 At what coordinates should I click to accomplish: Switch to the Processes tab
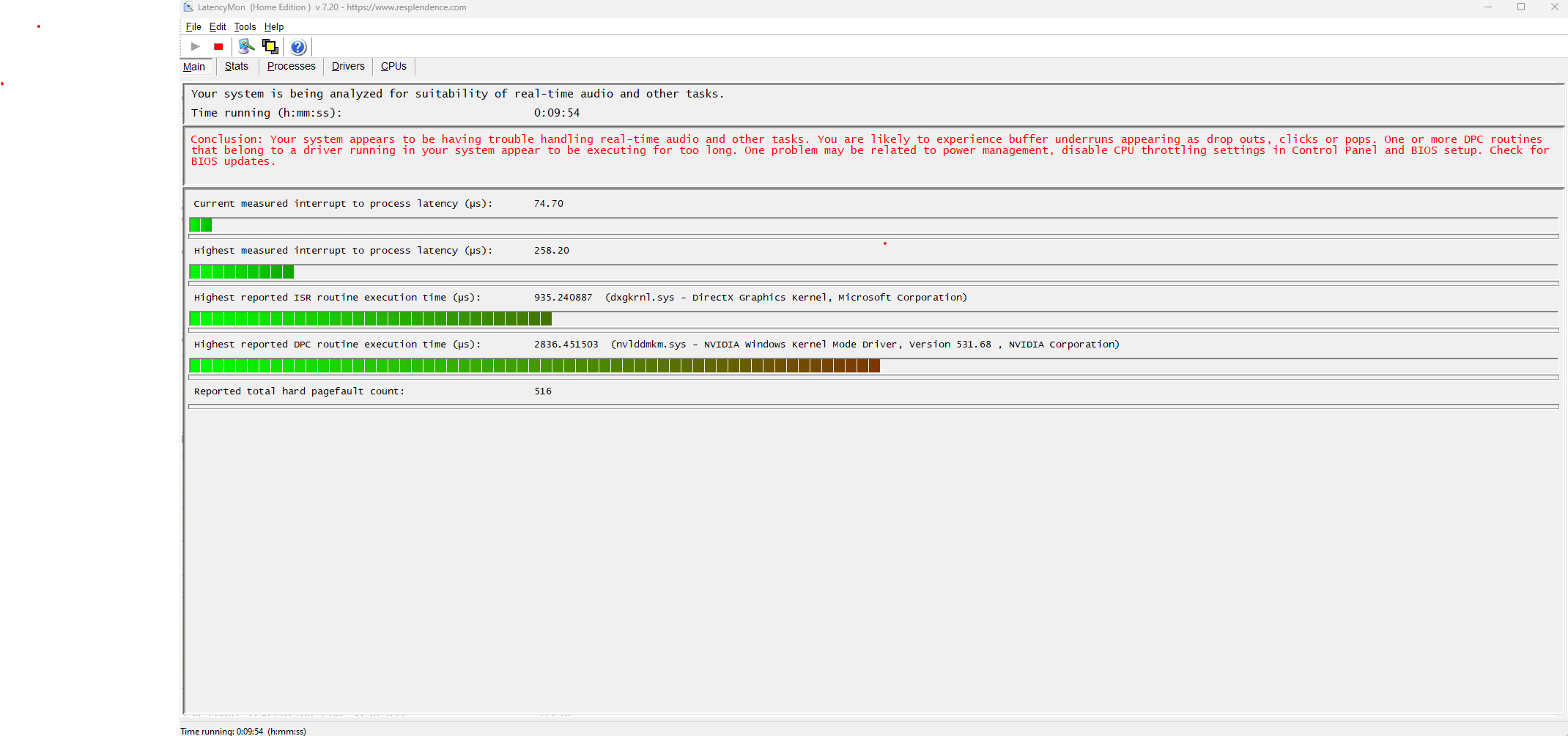pos(292,66)
